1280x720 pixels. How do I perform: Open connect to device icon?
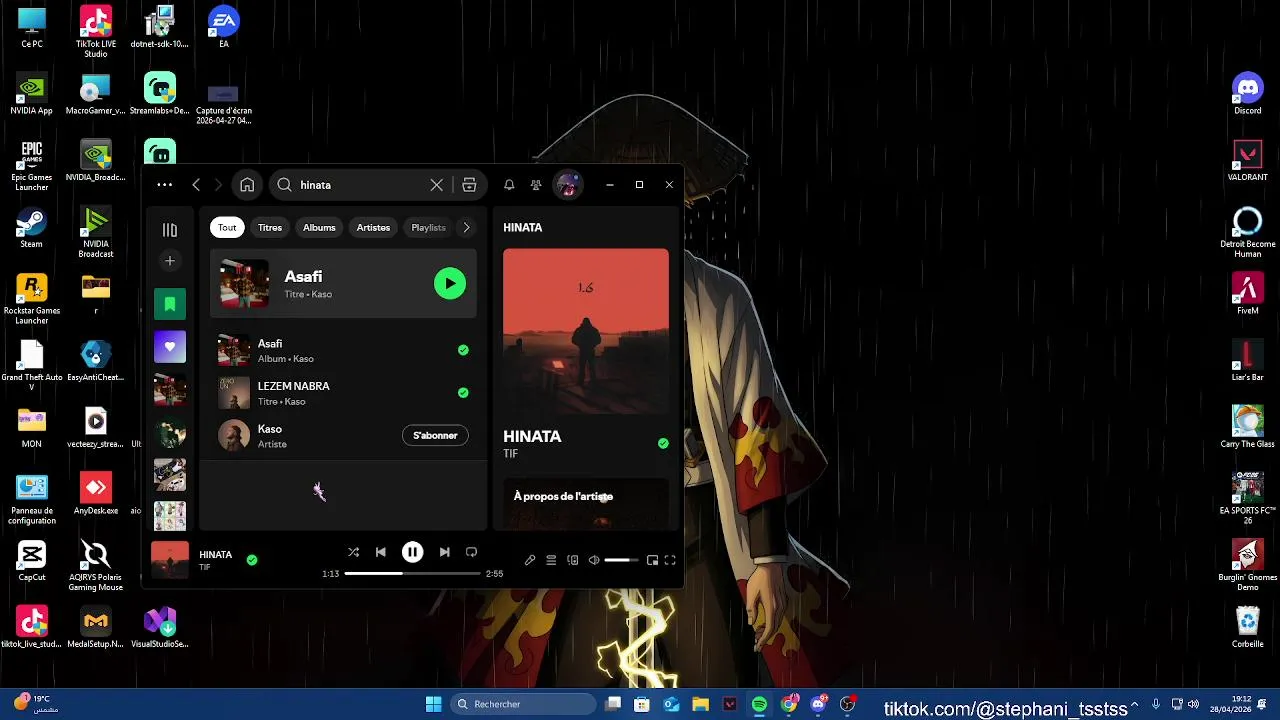(x=573, y=561)
